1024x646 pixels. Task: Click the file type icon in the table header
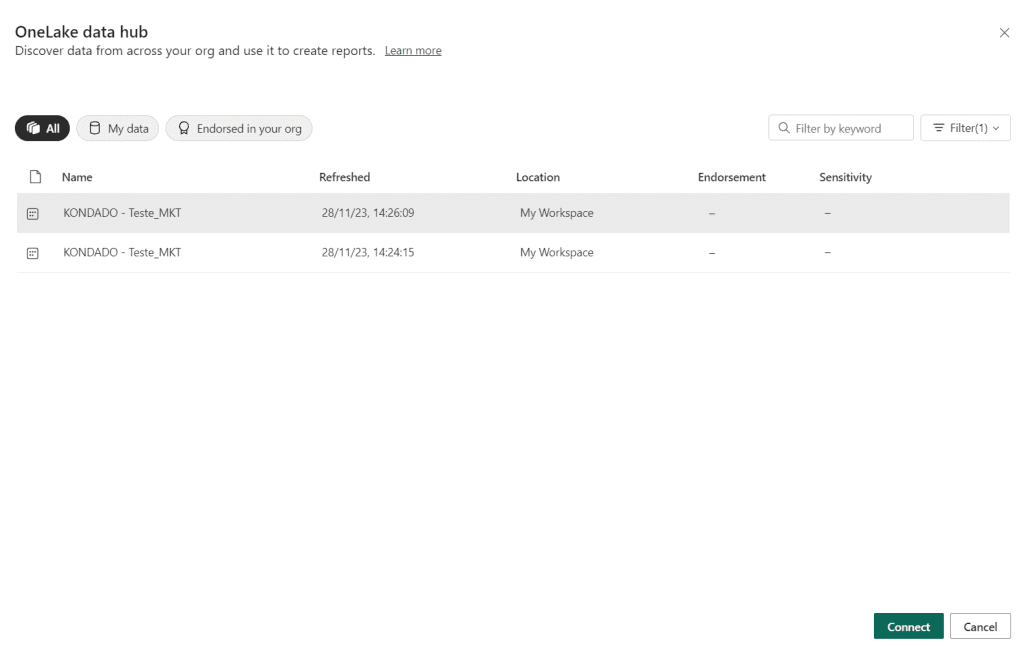[x=35, y=177]
